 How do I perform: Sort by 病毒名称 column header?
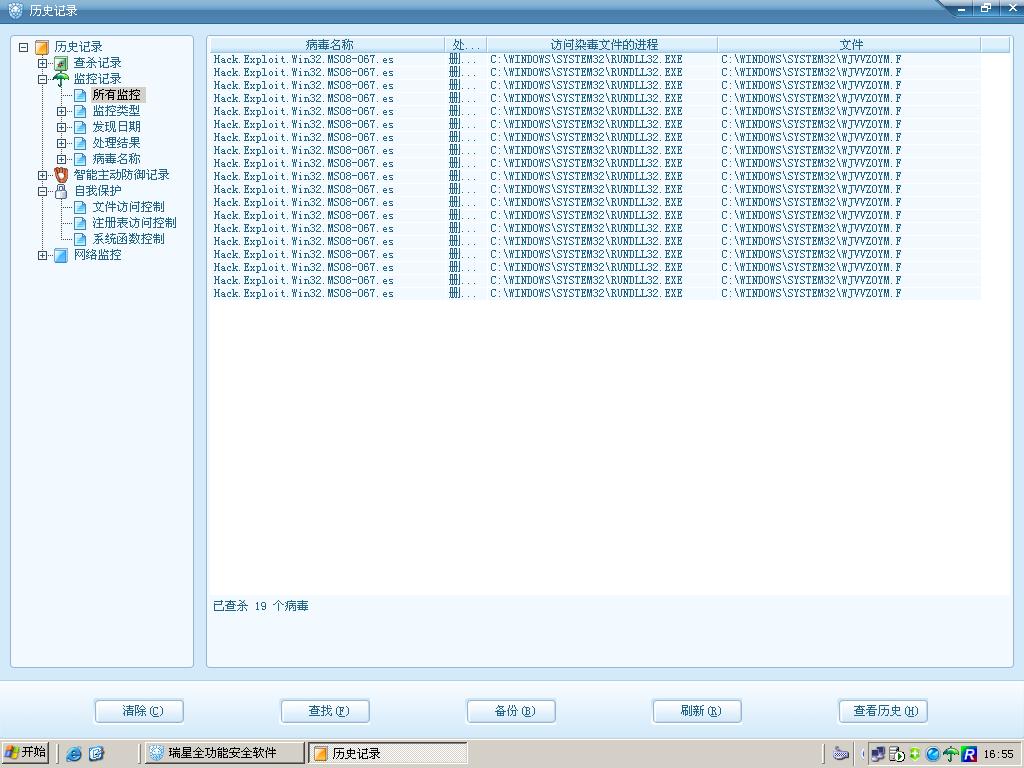click(x=327, y=44)
